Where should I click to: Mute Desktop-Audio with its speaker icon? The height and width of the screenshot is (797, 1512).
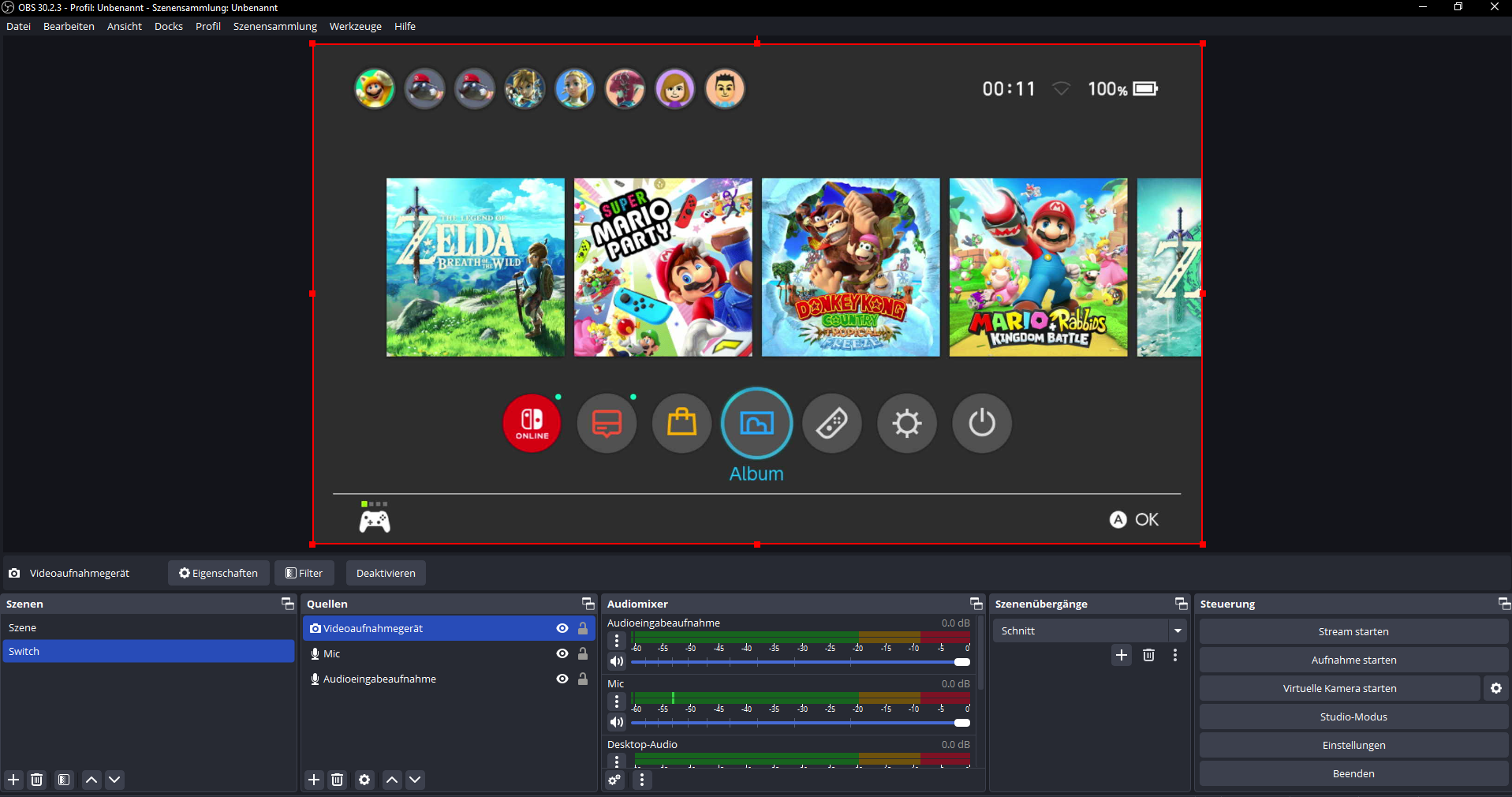[617, 781]
